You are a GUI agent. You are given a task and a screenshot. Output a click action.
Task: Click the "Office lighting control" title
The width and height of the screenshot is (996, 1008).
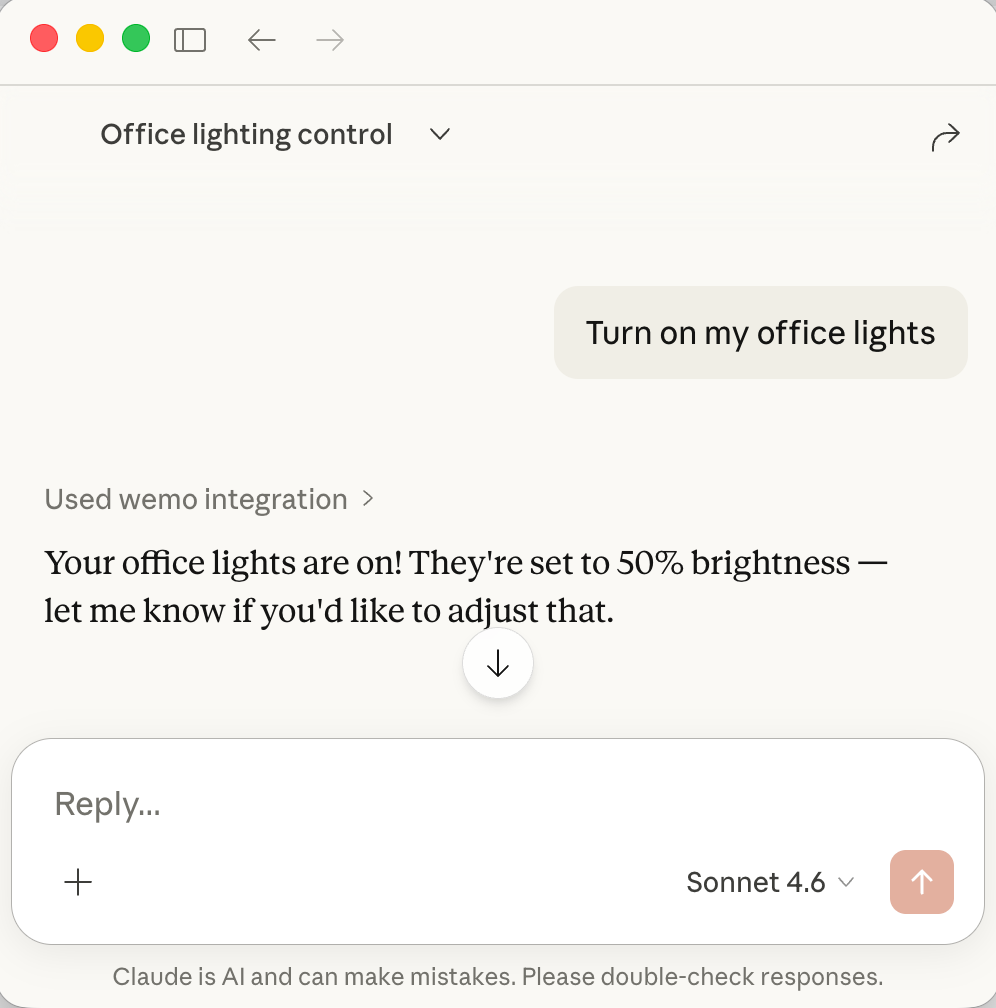pyautogui.click(x=246, y=134)
